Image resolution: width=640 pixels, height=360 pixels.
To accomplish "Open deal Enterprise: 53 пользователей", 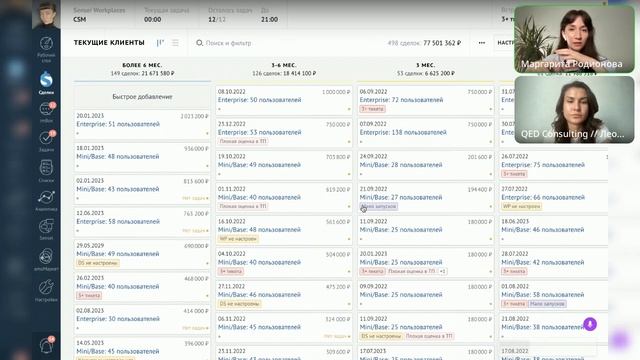I will (260, 132).
